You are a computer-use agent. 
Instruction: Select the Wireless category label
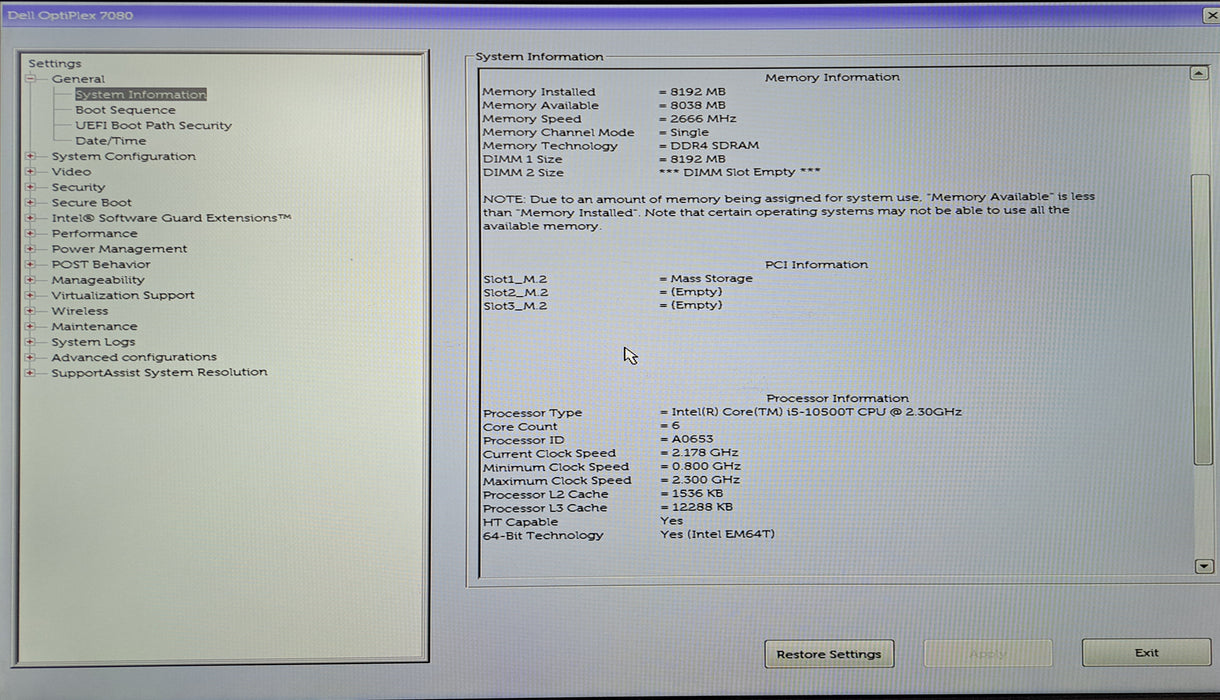tap(80, 311)
